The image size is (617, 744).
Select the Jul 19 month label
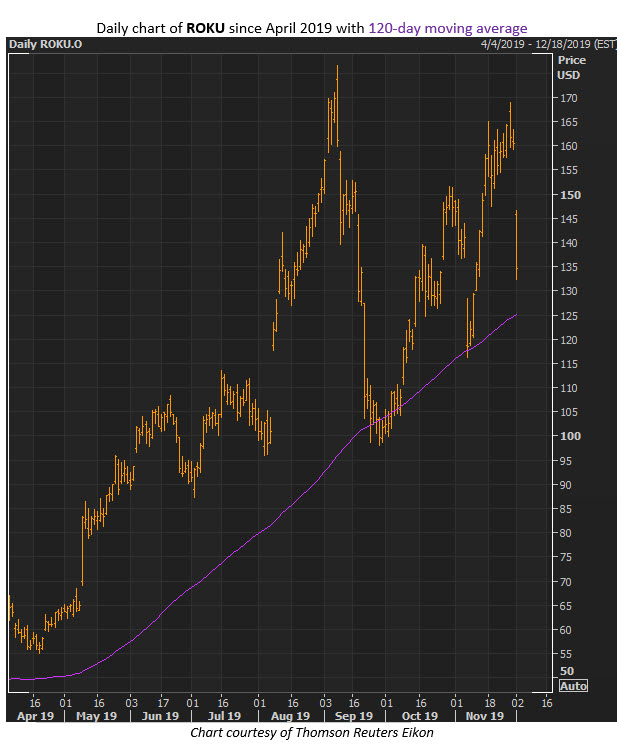[x=224, y=716]
